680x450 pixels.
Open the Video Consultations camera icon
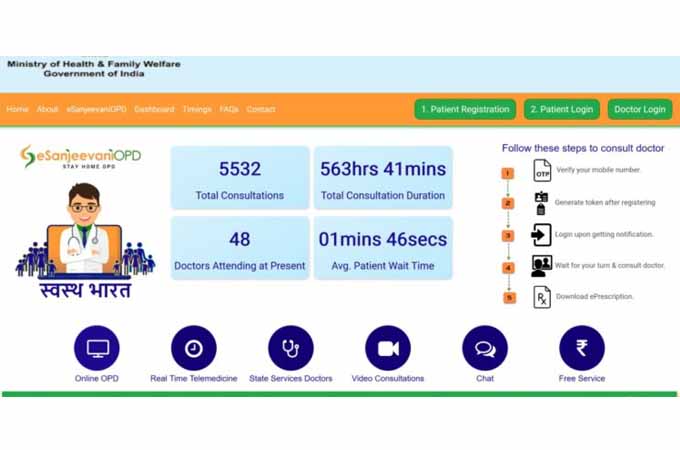(388, 348)
